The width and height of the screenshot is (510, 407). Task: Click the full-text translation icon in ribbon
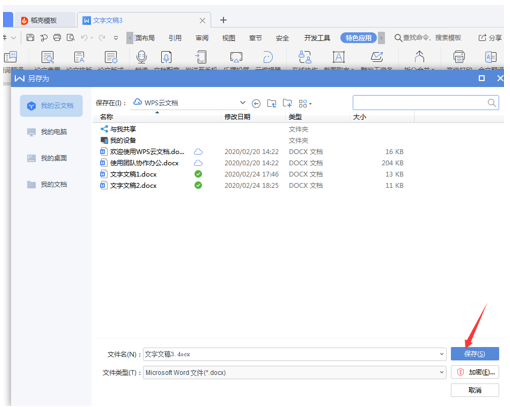[491, 57]
